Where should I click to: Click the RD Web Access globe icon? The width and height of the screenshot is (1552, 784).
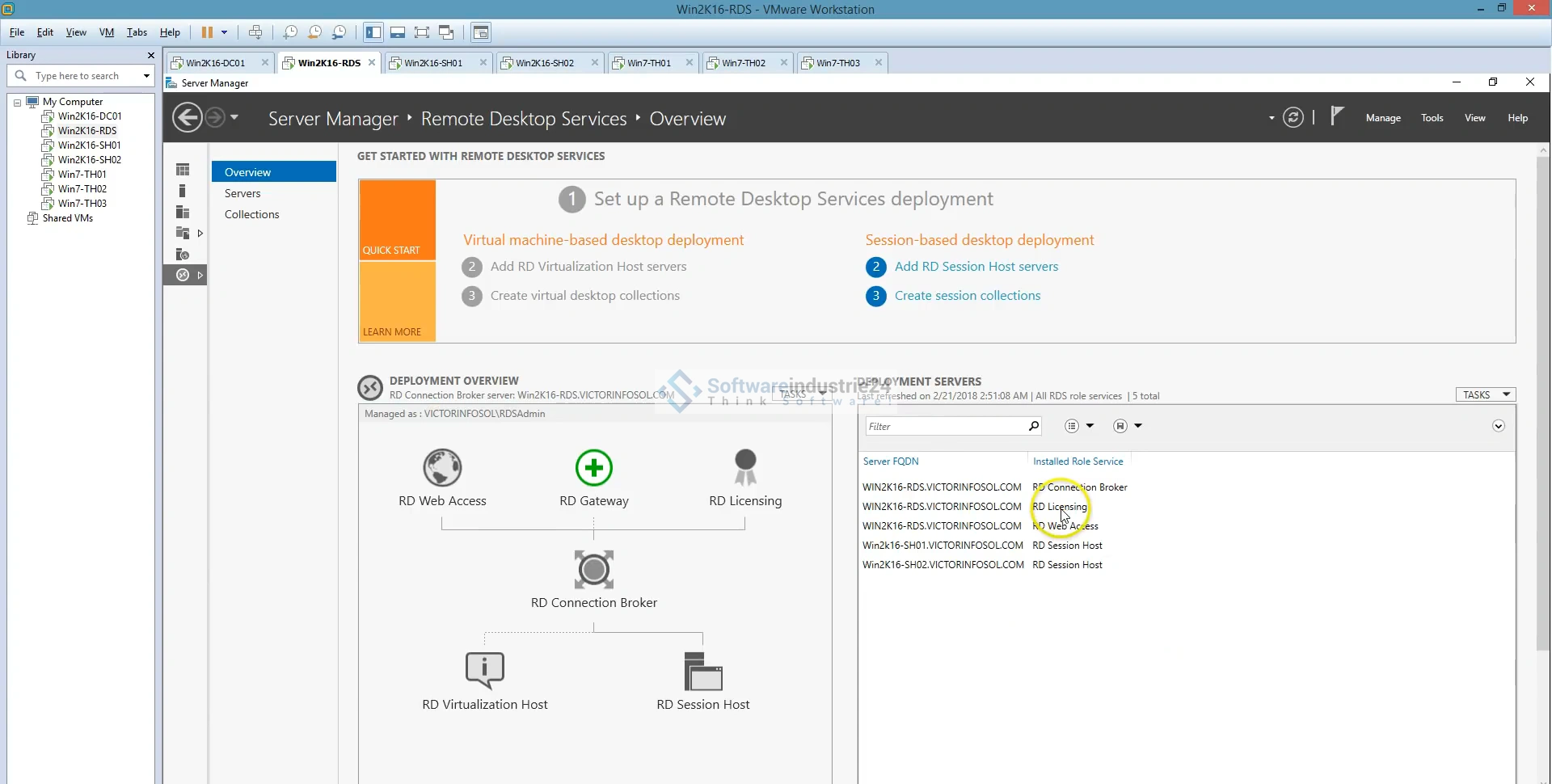pyautogui.click(x=442, y=468)
